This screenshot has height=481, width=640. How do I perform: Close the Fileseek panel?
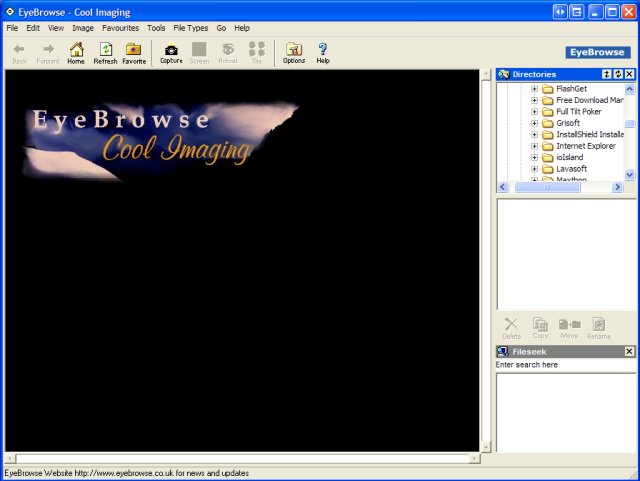[x=629, y=352]
